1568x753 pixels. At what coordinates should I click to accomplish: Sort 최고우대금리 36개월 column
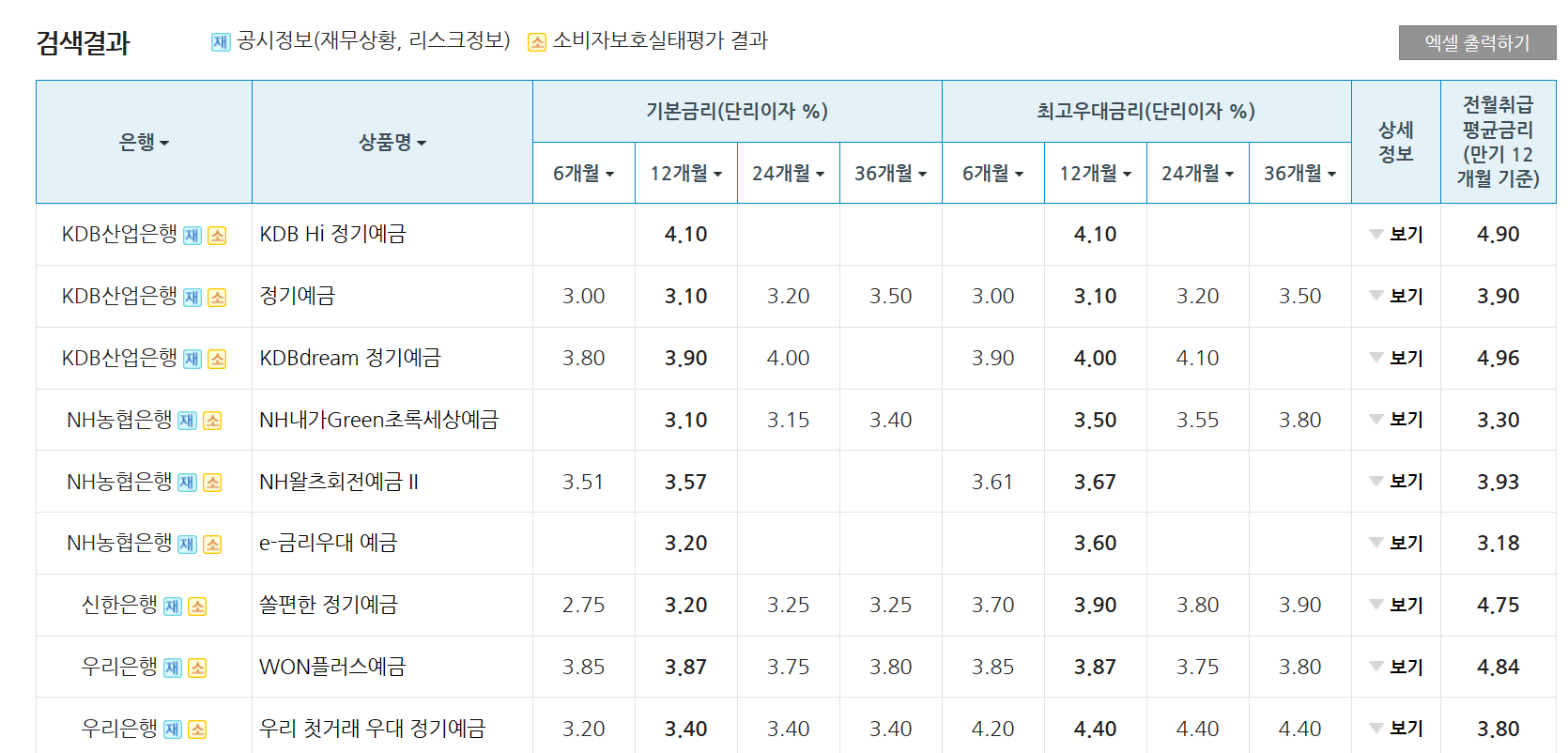[x=1300, y=173]
